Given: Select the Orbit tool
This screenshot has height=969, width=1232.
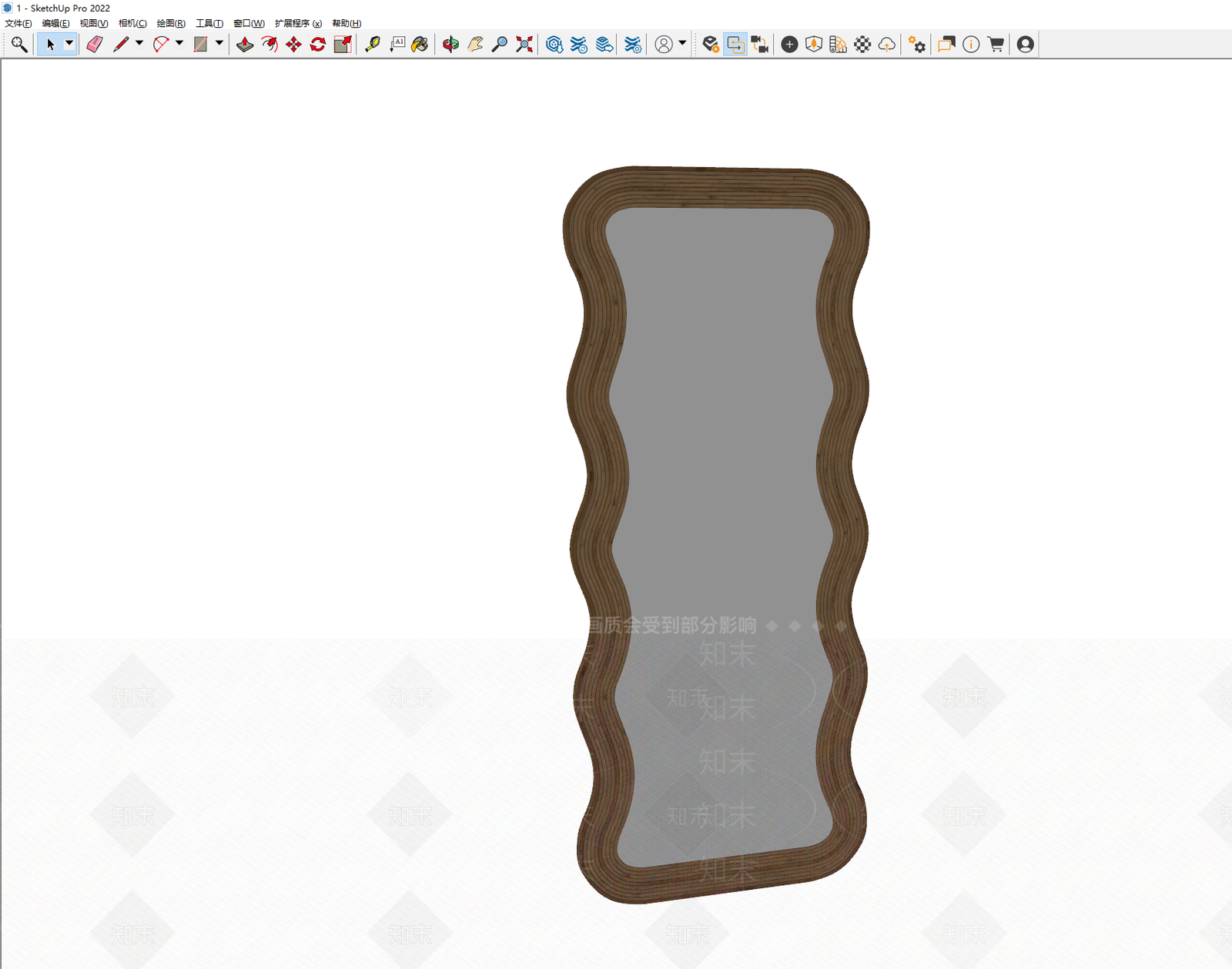Looking at the screenshot, I should point(451,45).
